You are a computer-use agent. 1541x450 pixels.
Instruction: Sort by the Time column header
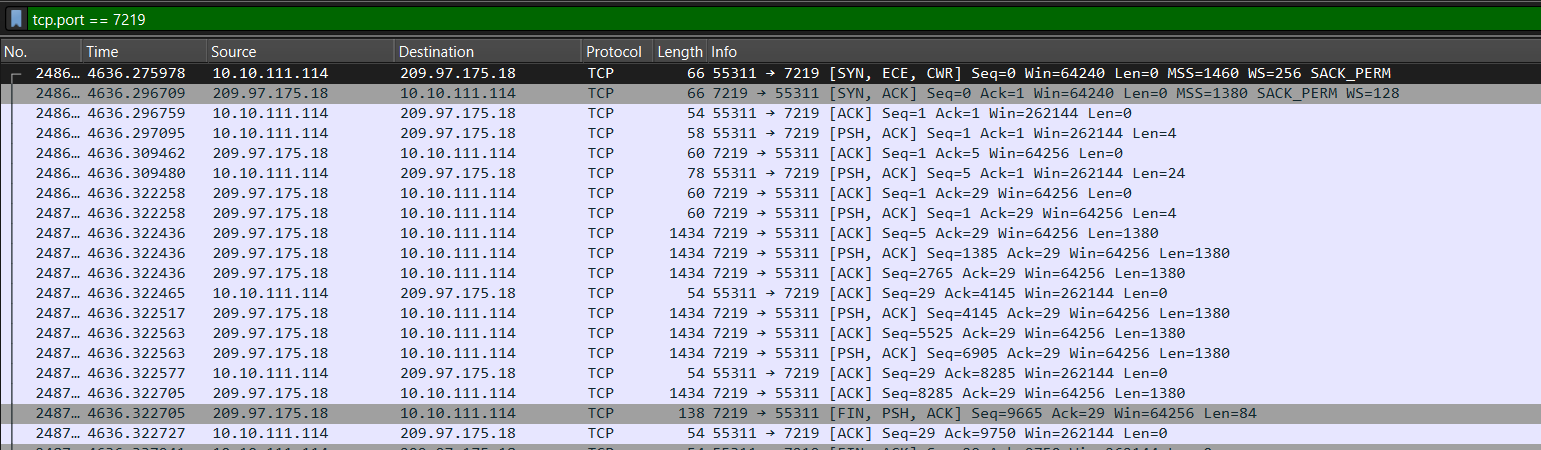coord(143,52)
